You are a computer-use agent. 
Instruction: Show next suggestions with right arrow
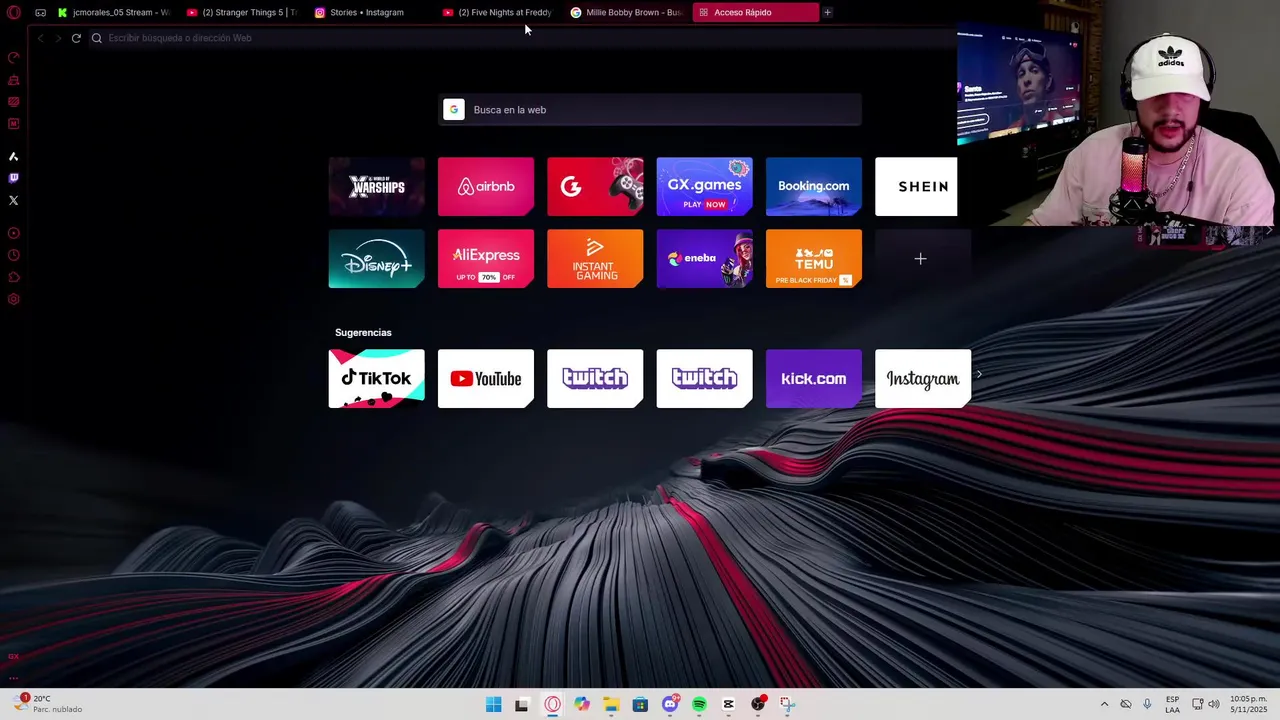(x=979, y=375)
